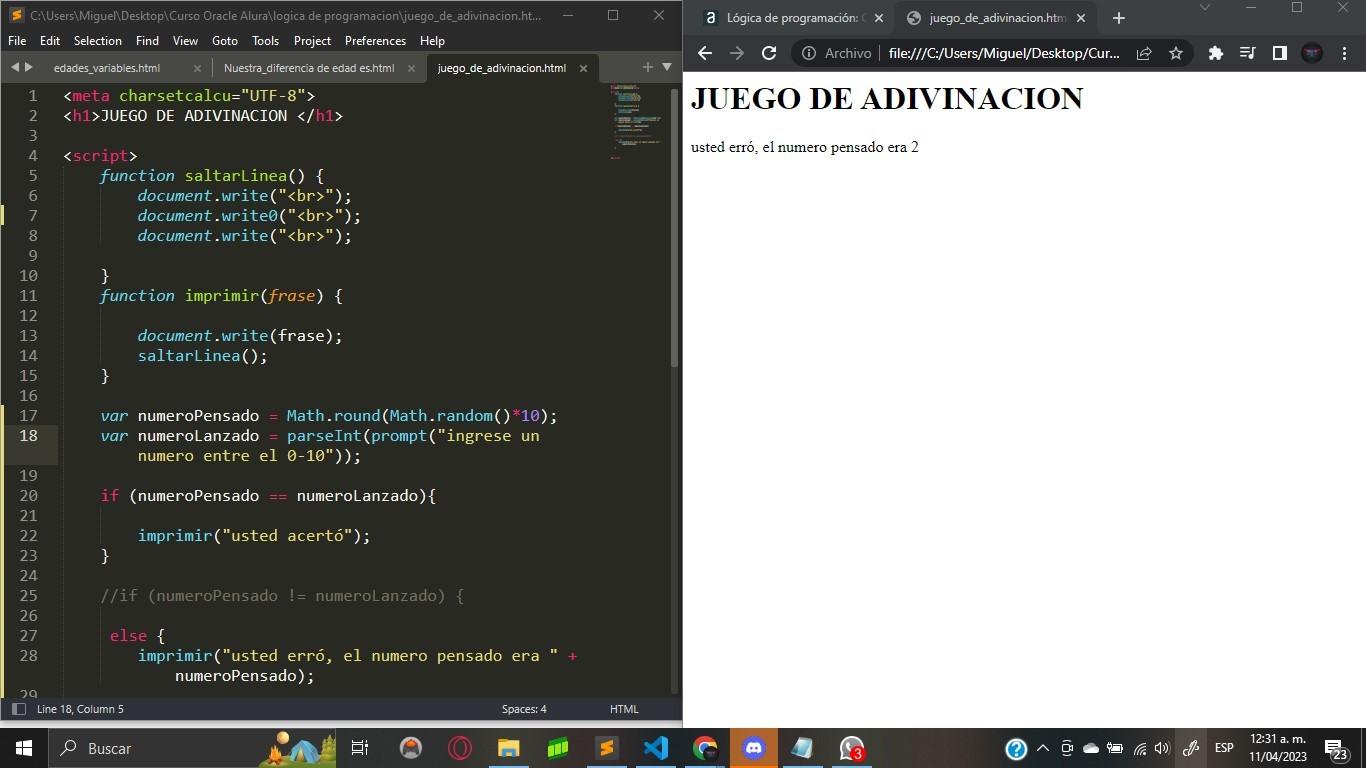Change syntax via HTML status label

pyautogui.click(x=624, y=709)
